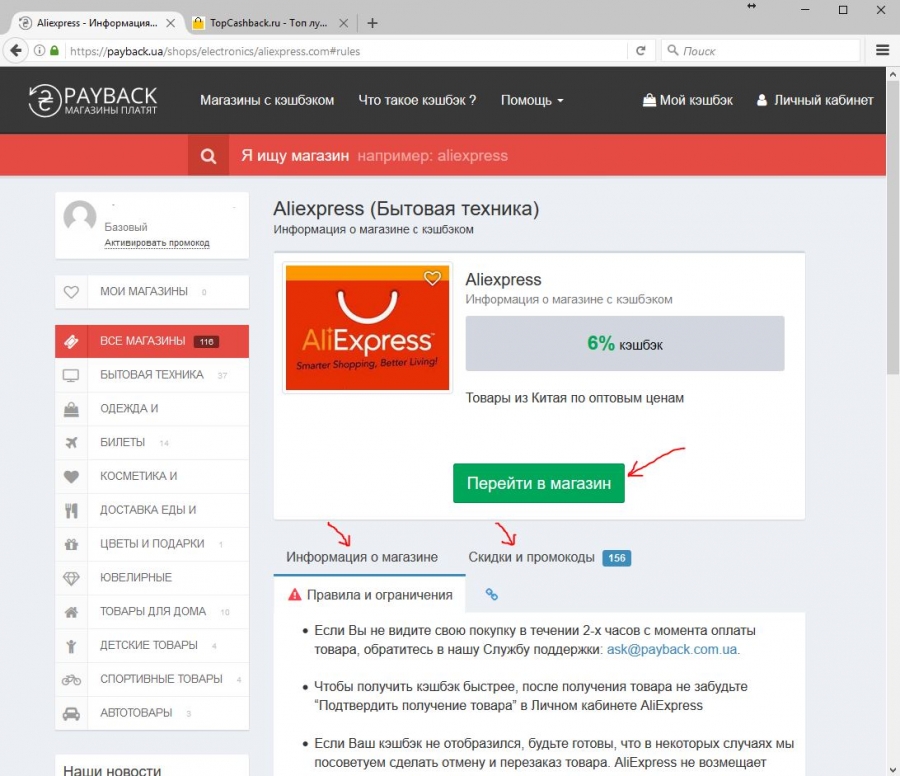Click the airplane icon beside Билеты
900x776 pixels.
point(71,443)
